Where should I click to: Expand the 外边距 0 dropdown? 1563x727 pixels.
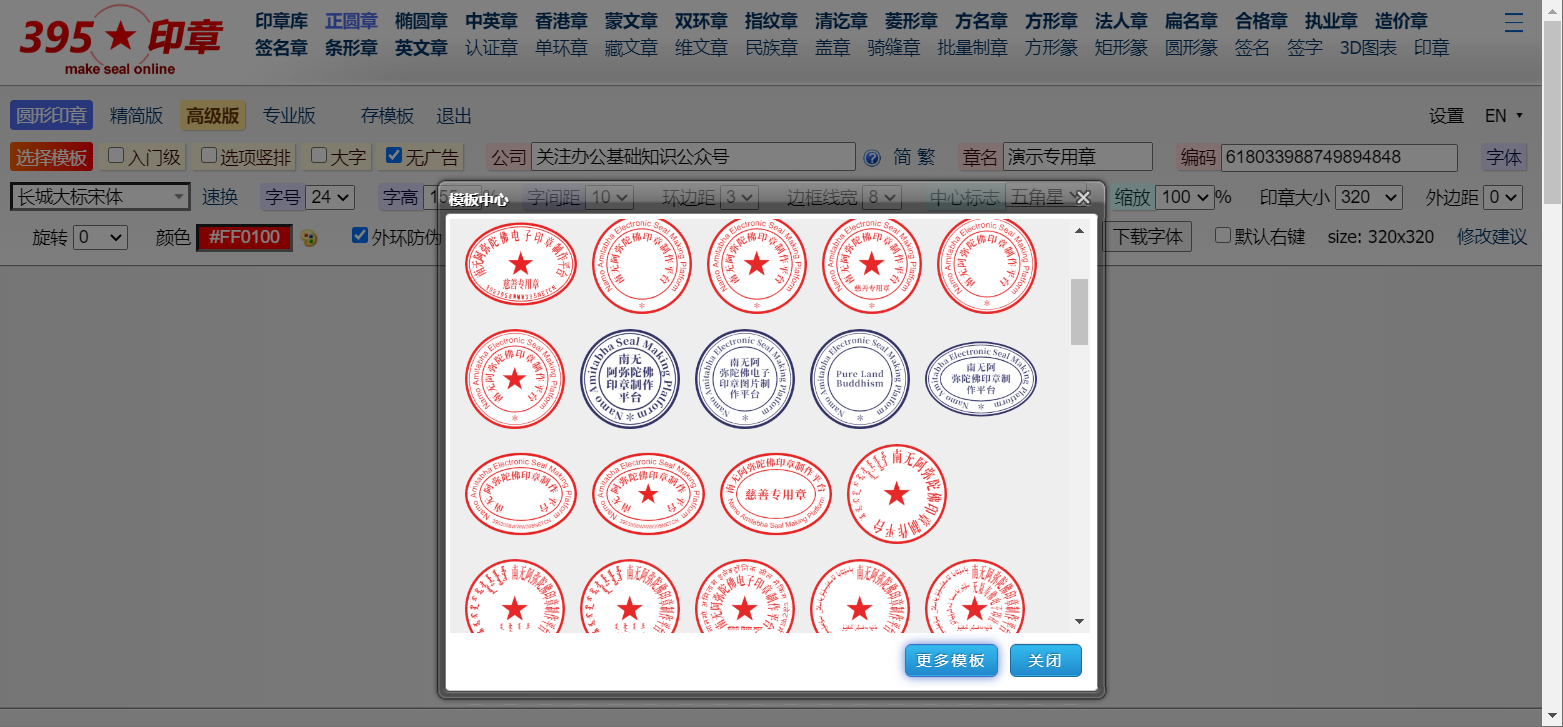(1504, 197)
